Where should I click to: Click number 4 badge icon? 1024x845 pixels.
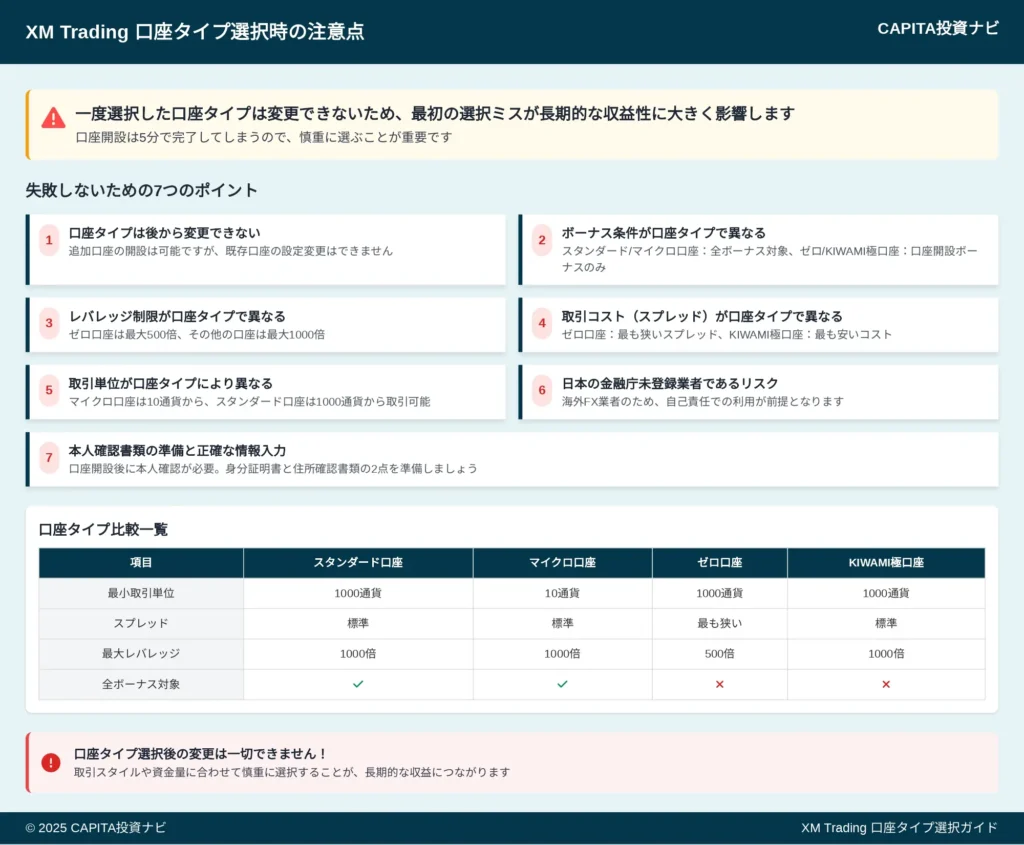click(x=542, y=323)
